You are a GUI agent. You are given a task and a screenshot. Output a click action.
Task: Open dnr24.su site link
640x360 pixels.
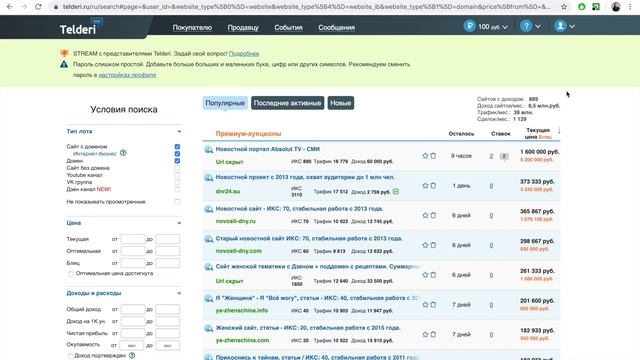[228, 191]
